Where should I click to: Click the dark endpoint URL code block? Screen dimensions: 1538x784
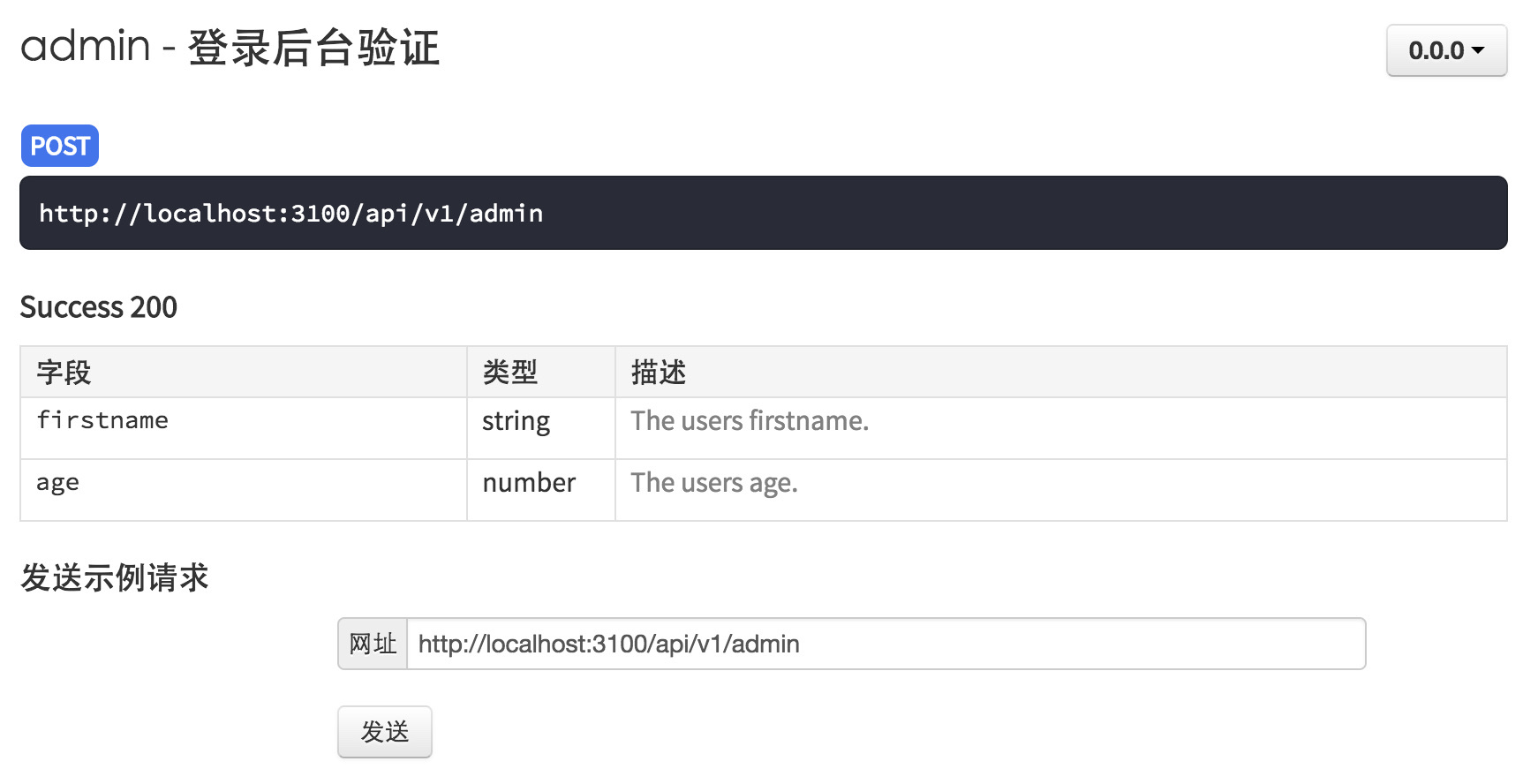click(x=763, y=213)
